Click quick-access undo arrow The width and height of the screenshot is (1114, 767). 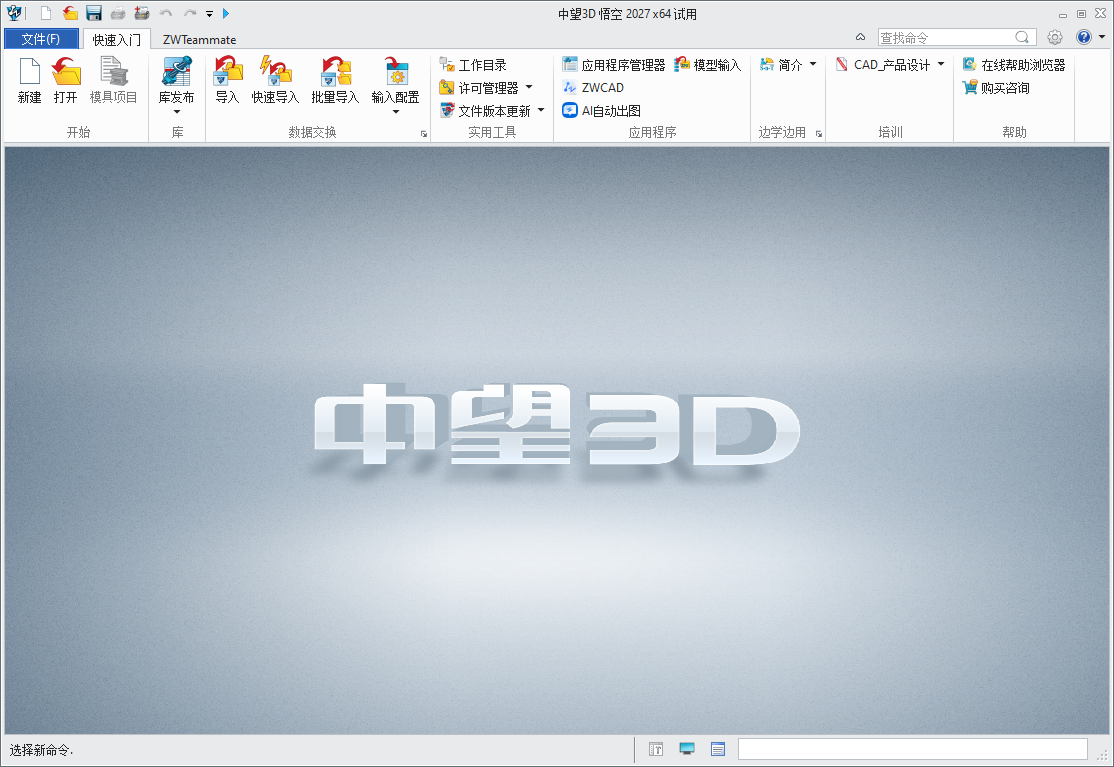click(x=166, y=13)
